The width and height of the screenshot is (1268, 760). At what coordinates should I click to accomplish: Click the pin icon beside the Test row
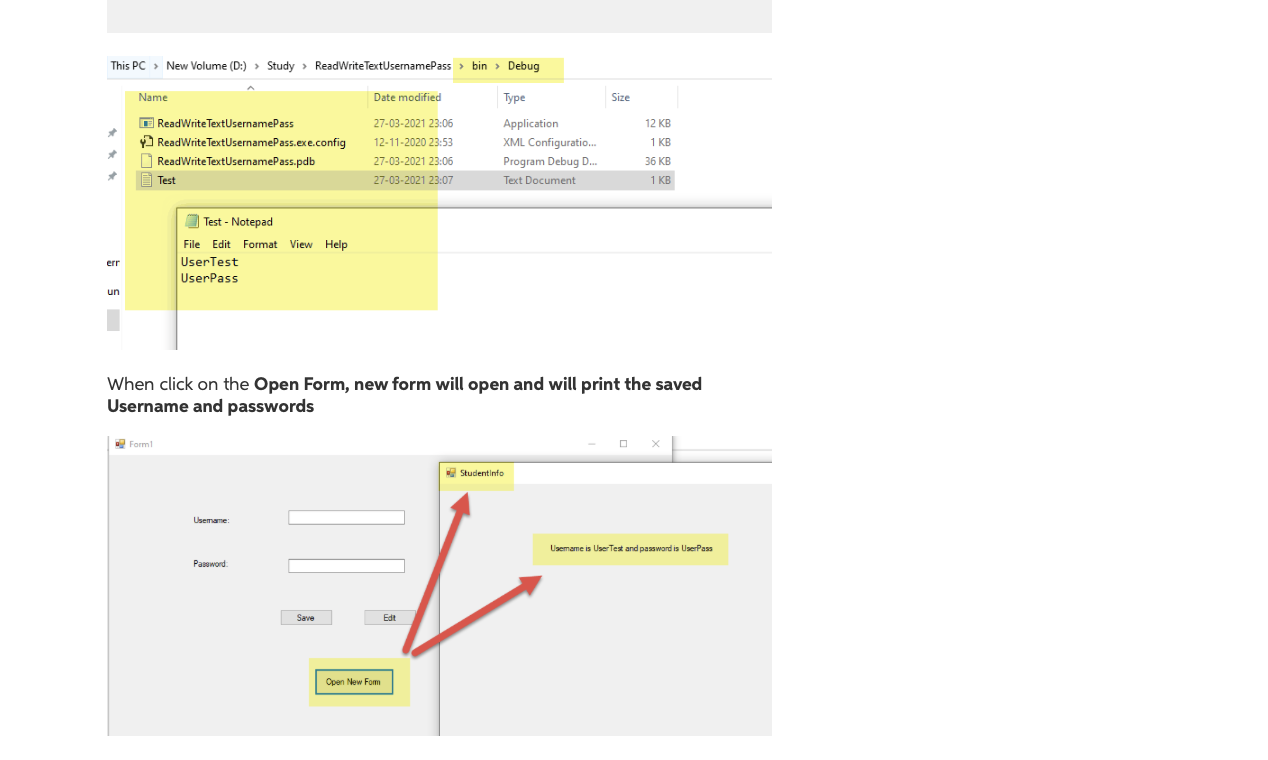coord(112,177)
